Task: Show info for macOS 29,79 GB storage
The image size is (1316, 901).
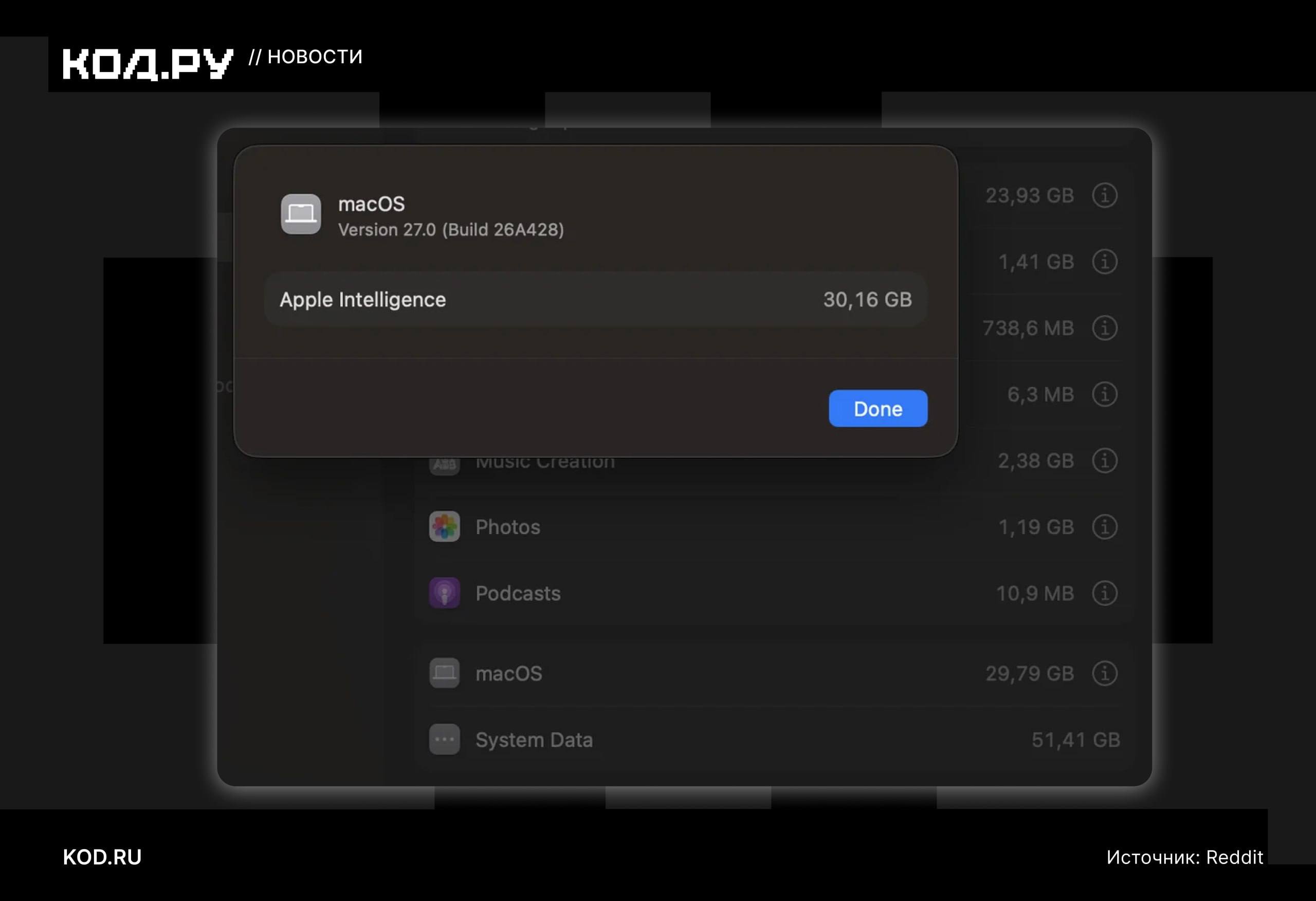Action: 1104,673
